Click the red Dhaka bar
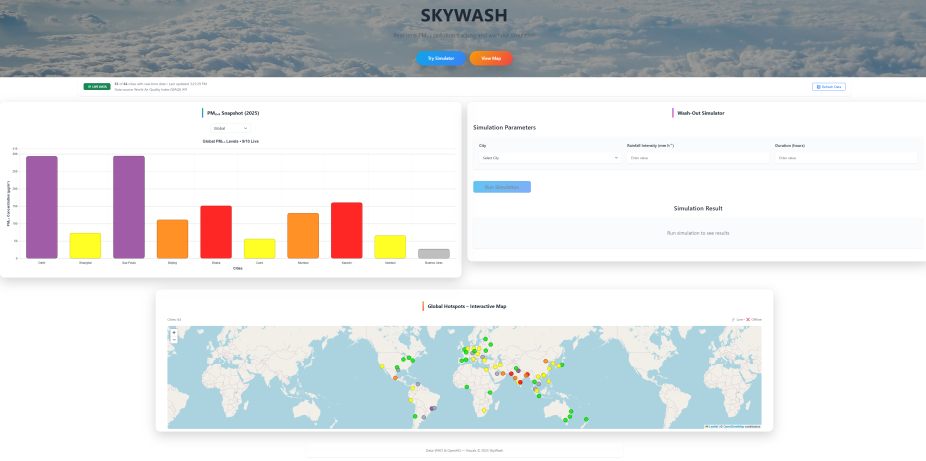Image resolution: width=926 pixels, height=461 pixels. pos(216,232)
